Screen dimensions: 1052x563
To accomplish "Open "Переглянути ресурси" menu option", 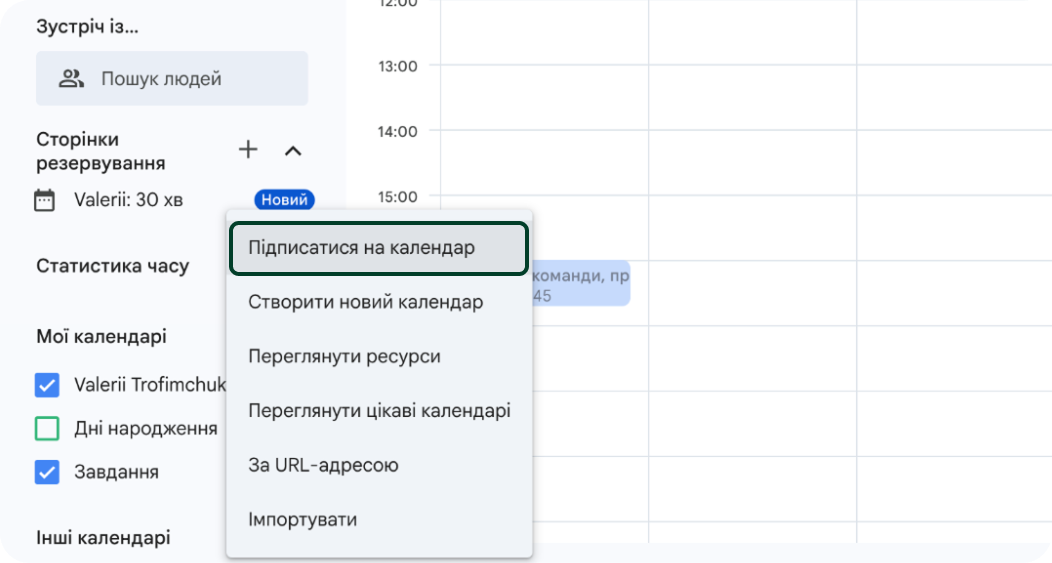I will (x=344, y=356).
